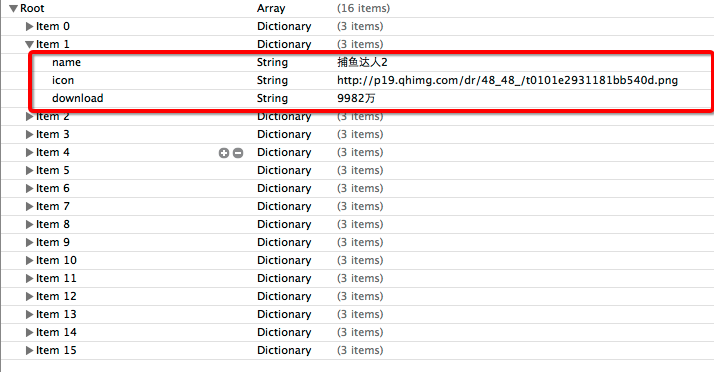Remove Item 4 with the minus icon
The image size is (714, 372).
tap(238, 153)
